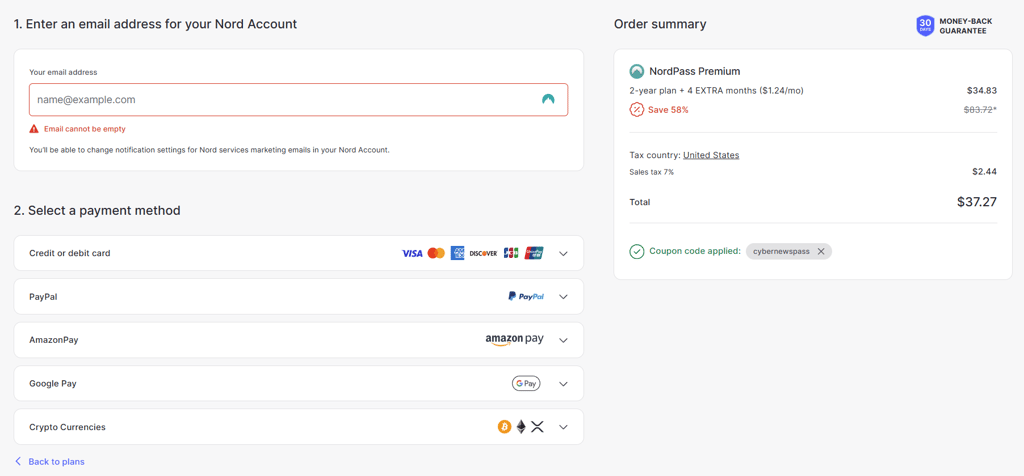Expand the PayPal payment chevron
The image size is (1024, 476).
564,296
